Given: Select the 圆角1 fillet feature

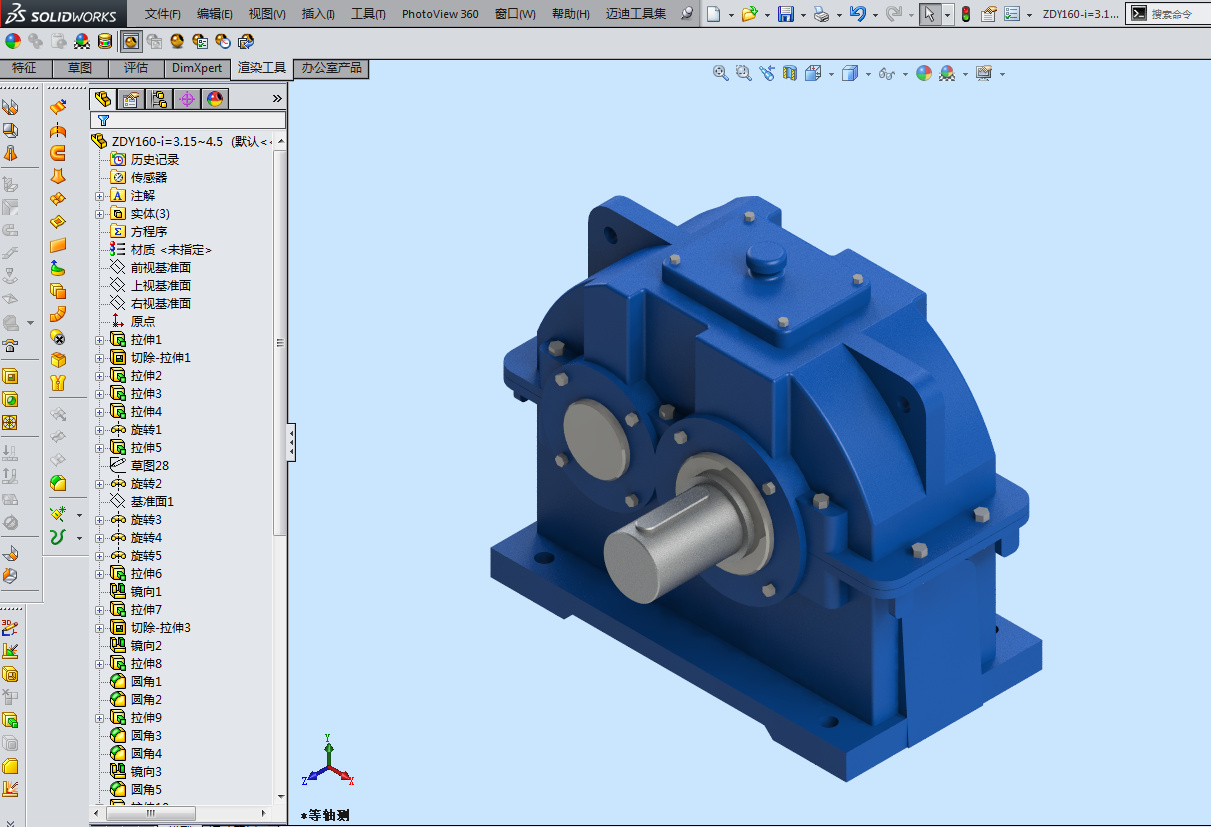Looking at the screenshot, I should click(146, 682).
